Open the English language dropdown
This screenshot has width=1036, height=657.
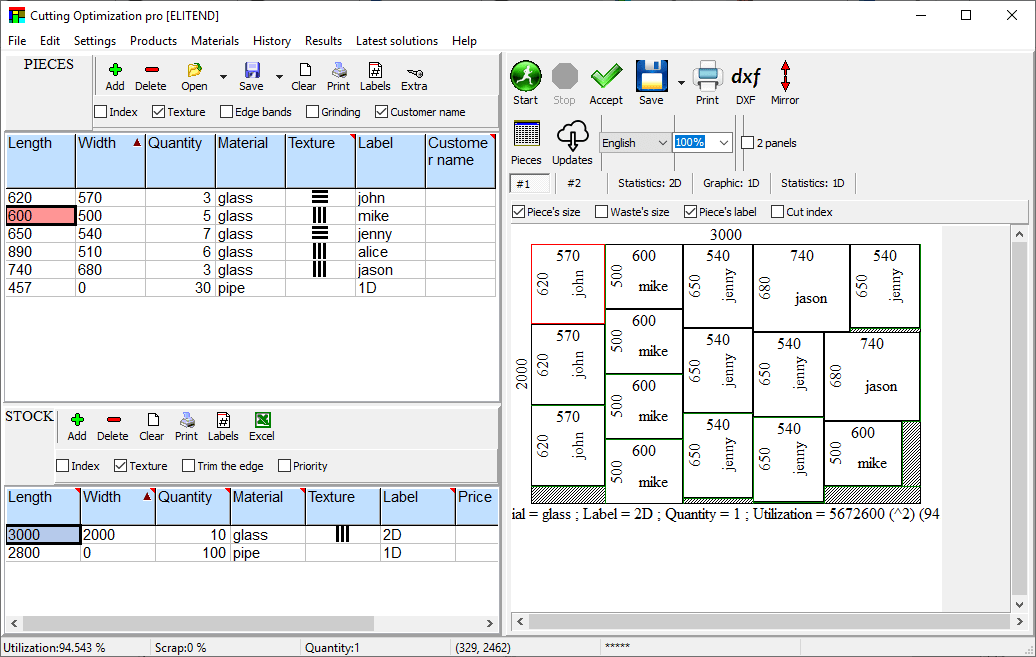coord(661,142)
